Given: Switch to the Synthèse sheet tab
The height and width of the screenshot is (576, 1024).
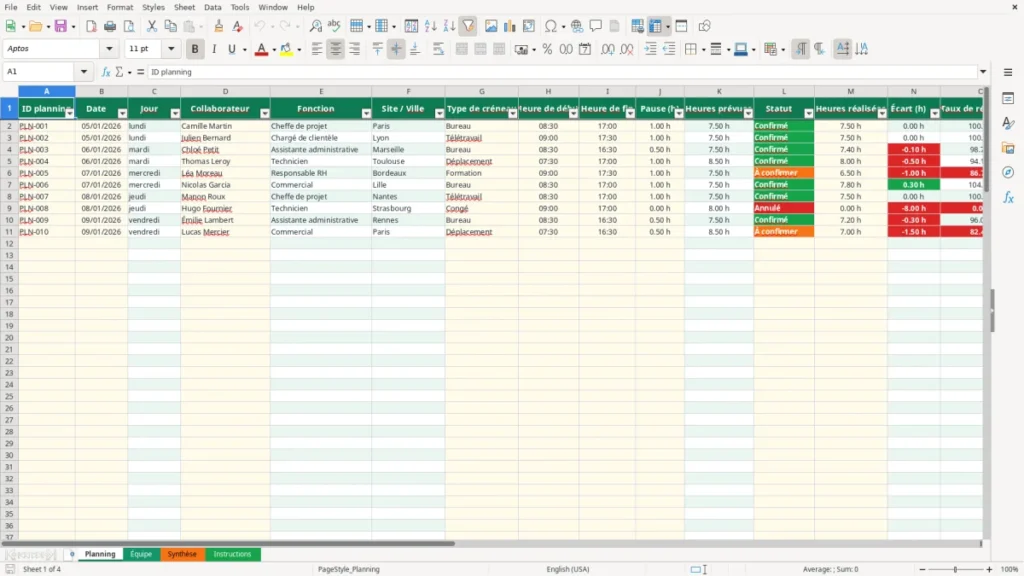Looking at the screenshot, I should pyautogui.click(x=182, y=554).
